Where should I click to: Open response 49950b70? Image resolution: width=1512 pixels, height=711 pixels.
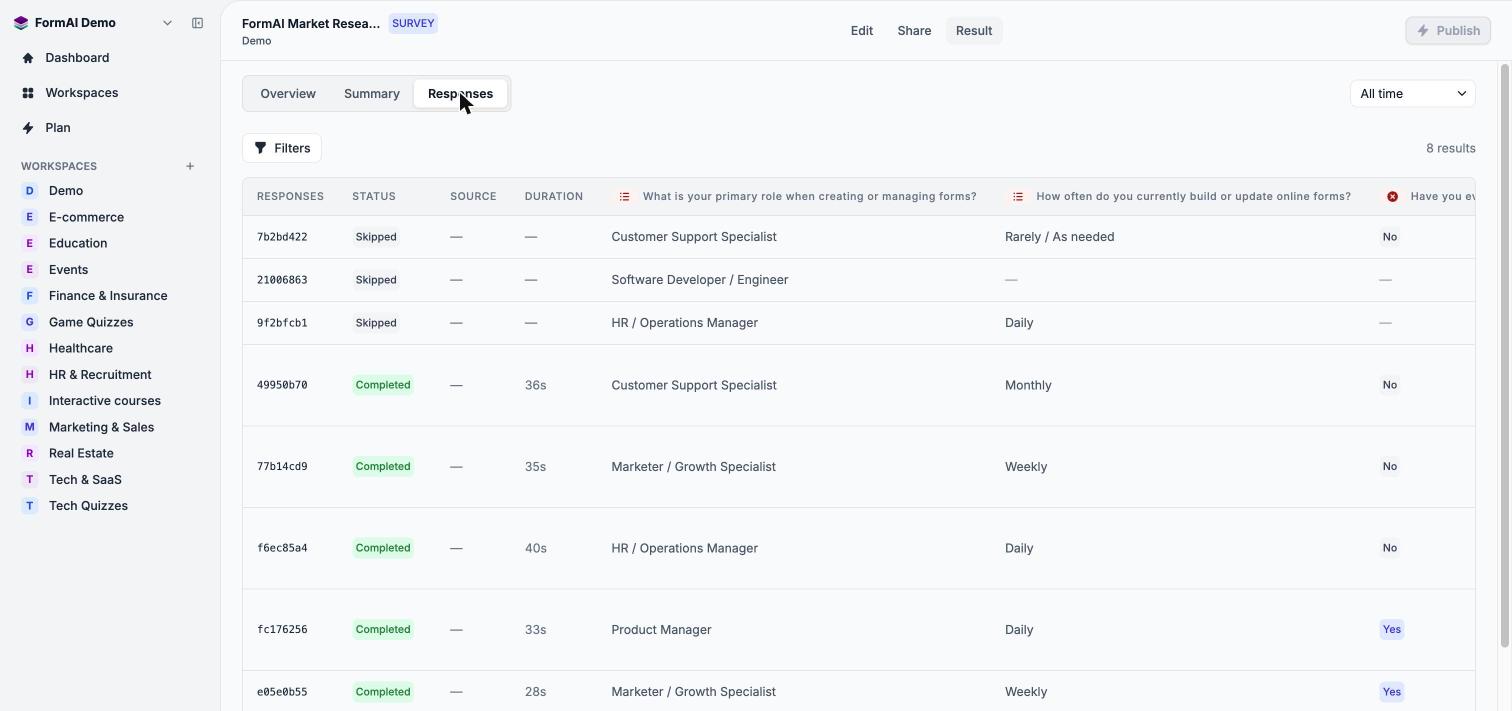(282, 385)
